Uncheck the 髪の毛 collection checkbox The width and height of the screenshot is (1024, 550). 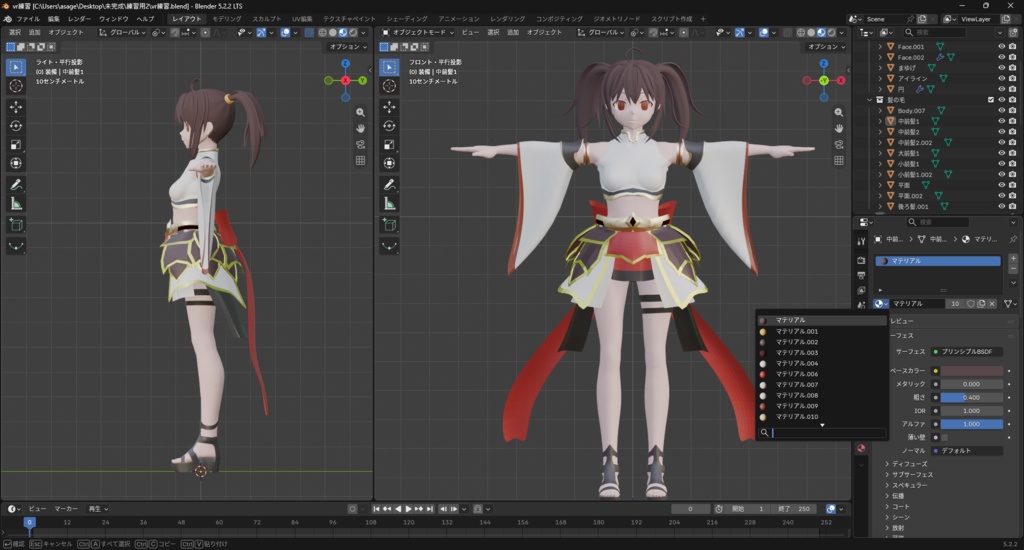click(991, 100)
